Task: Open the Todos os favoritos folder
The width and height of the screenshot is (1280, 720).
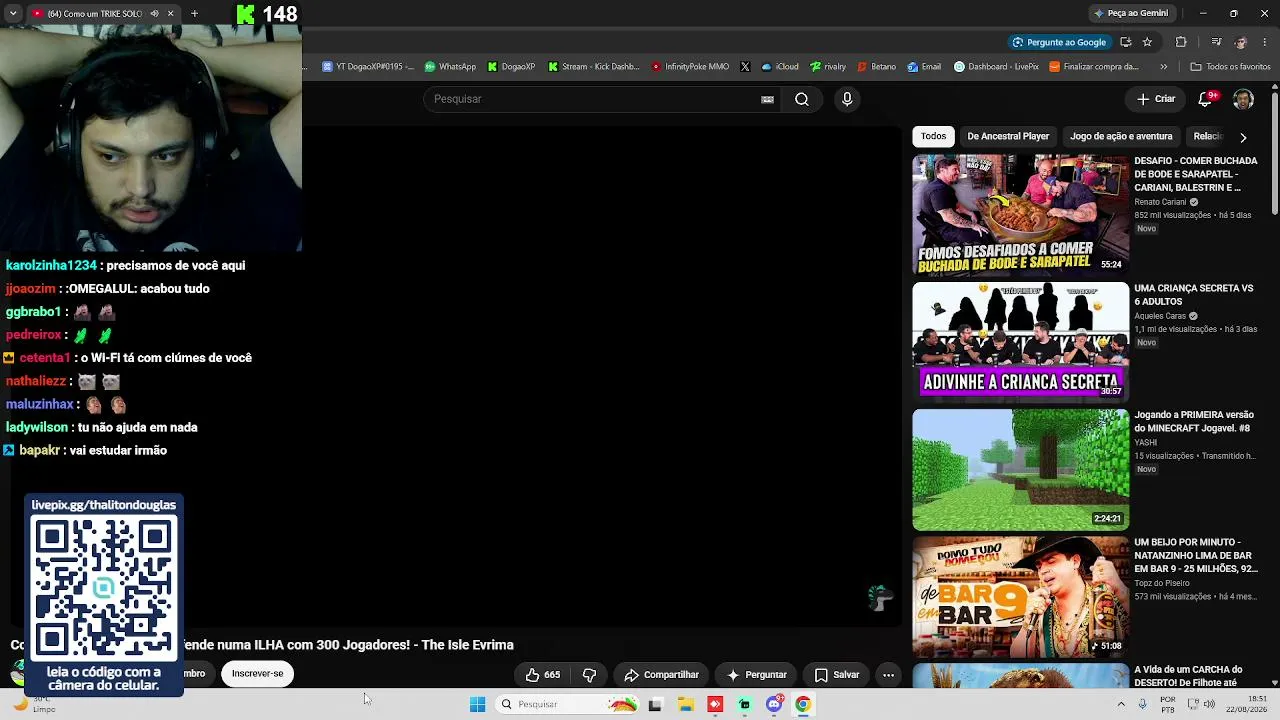Action: 1230,67
